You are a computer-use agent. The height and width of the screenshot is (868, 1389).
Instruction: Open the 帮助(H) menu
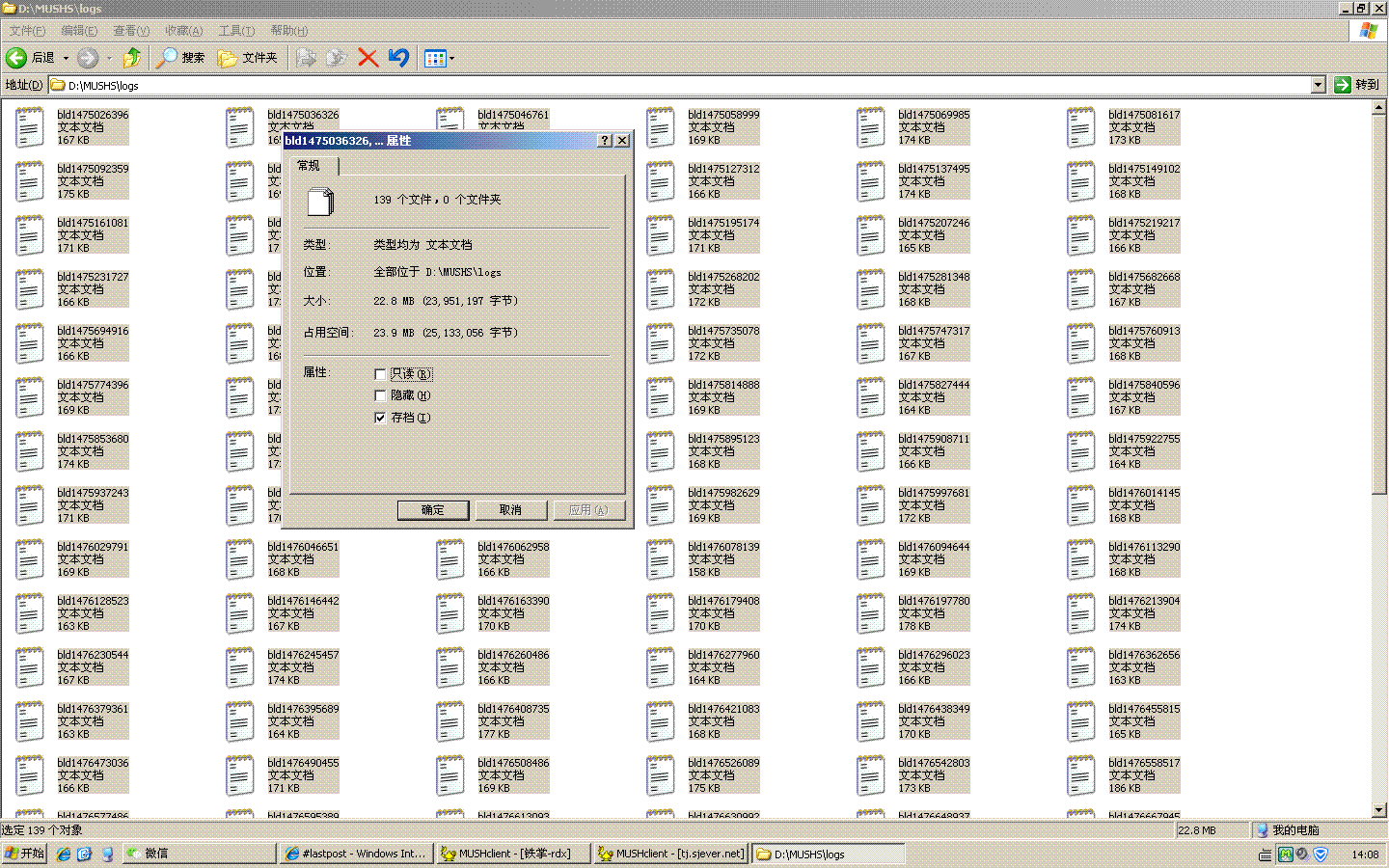(288, 31)
